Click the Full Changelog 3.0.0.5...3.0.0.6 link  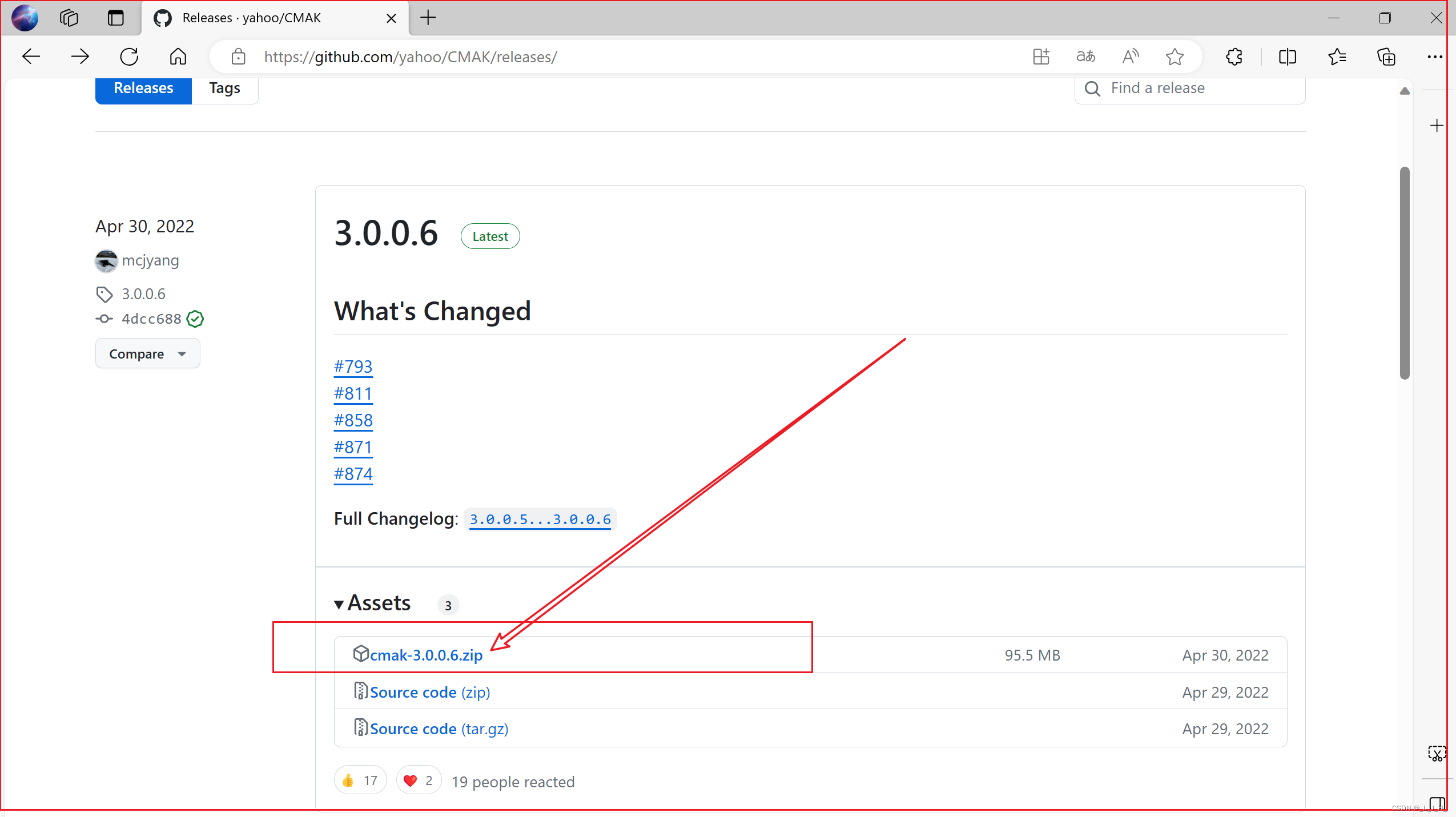click(x=542, y=519)
